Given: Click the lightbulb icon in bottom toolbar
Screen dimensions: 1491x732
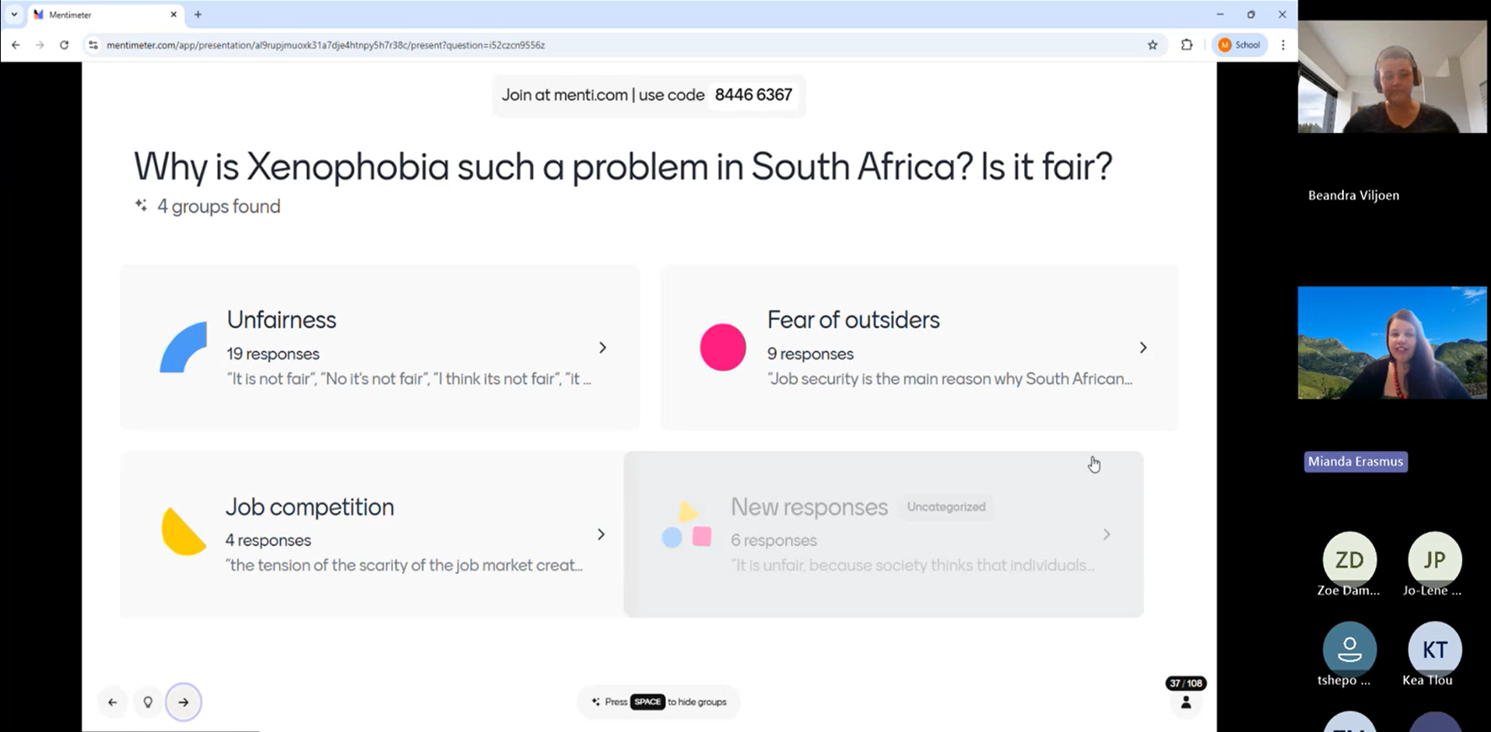Looking at the screenshot, I should pos(148,702).
